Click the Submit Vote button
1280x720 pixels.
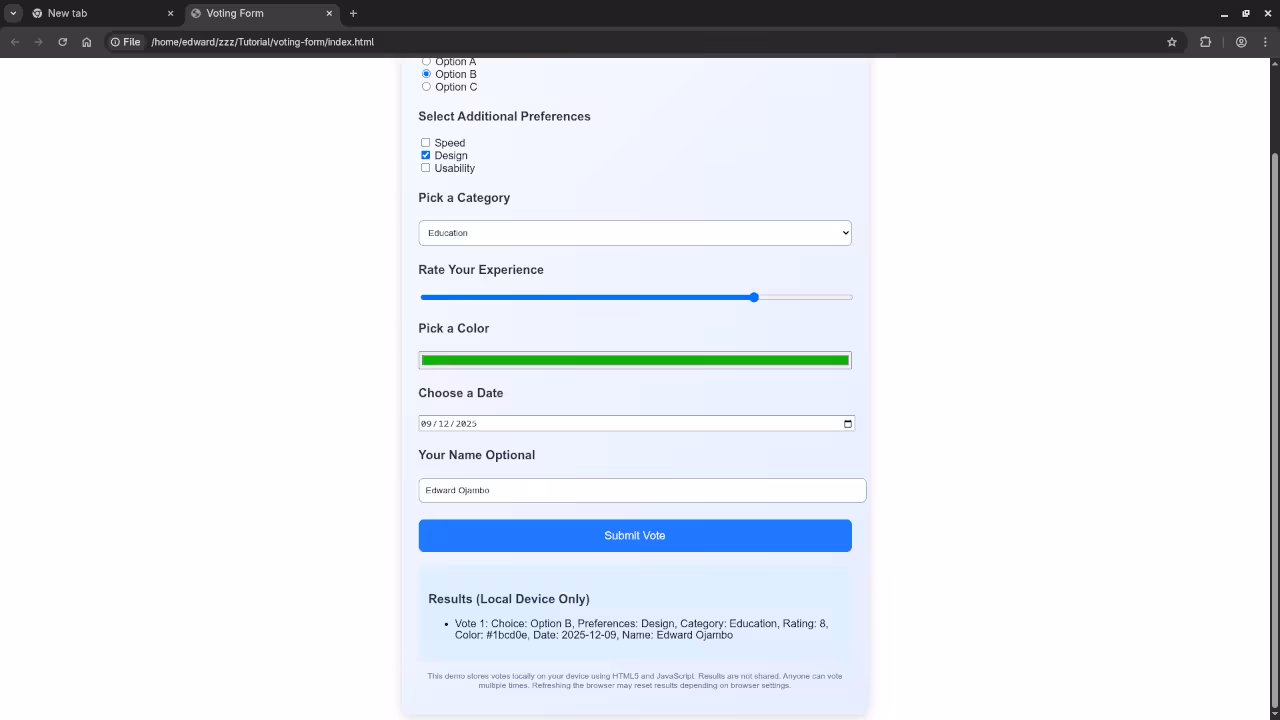pos(635,535)
